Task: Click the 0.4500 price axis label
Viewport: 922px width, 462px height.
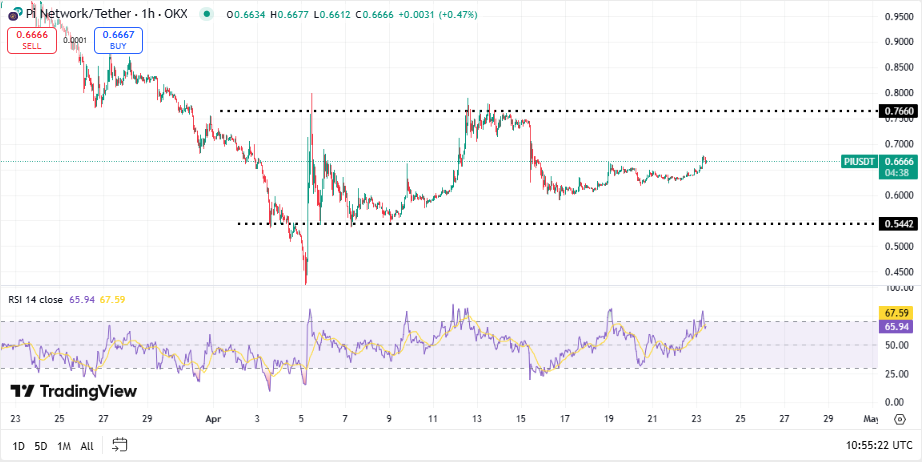Action: tap(899, 272)
